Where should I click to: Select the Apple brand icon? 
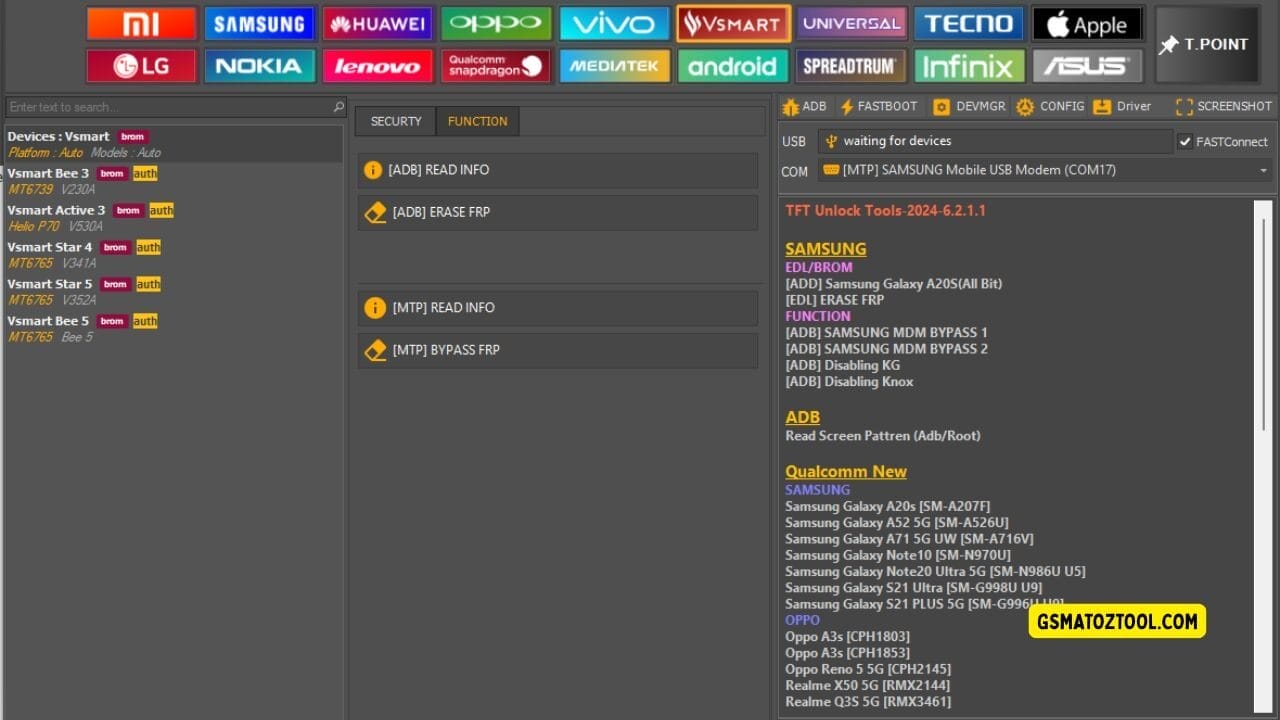pyautogui.click(x=1087, y=23)
